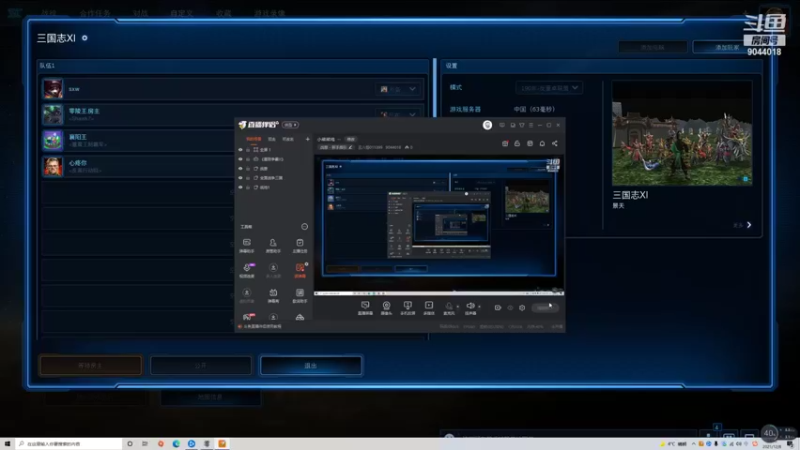Hide the 全面战争三国 source with its eye icon

pyautogui.click(x=240, y=178)
